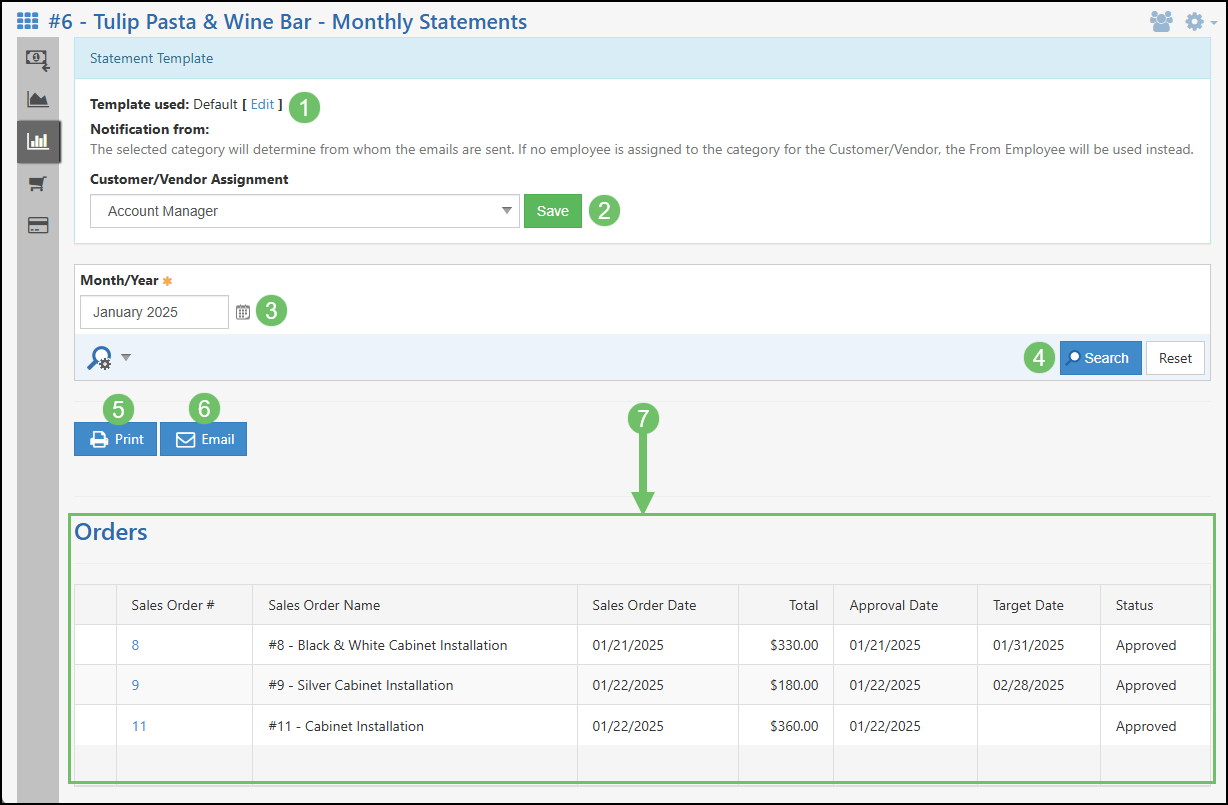
Task: Select '#9 - Silver Cabinet Installation' cell
Action: point(415,685)
